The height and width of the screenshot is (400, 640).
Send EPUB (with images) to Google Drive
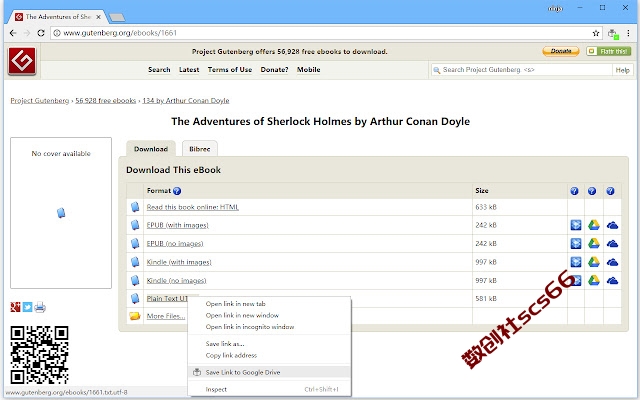click(x=593, y=225)
